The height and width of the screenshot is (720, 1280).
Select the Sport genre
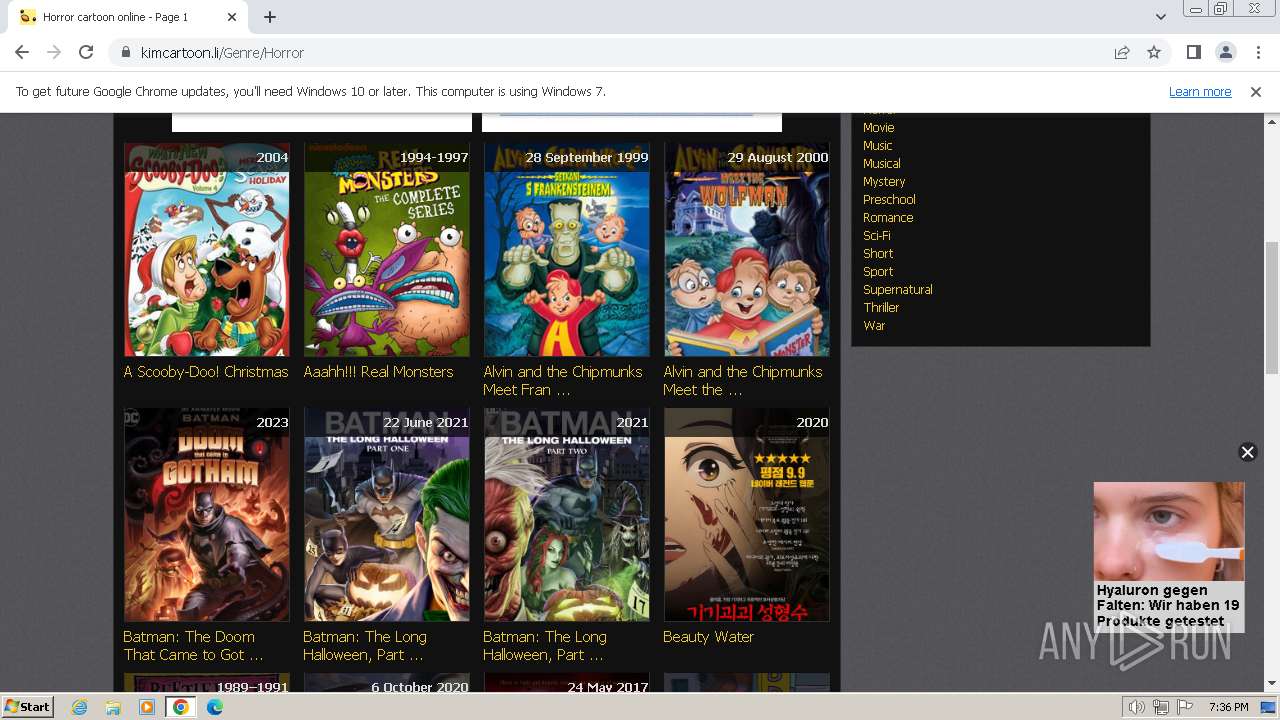pyautogui.click(x=878, y=271)
